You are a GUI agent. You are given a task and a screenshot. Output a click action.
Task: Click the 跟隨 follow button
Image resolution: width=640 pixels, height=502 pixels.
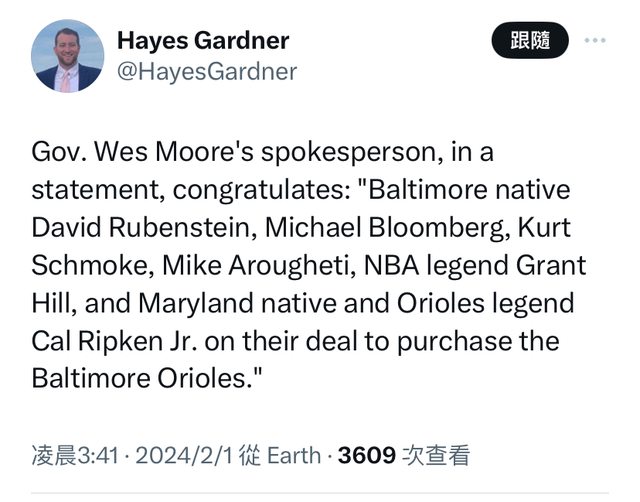point(530,41)
